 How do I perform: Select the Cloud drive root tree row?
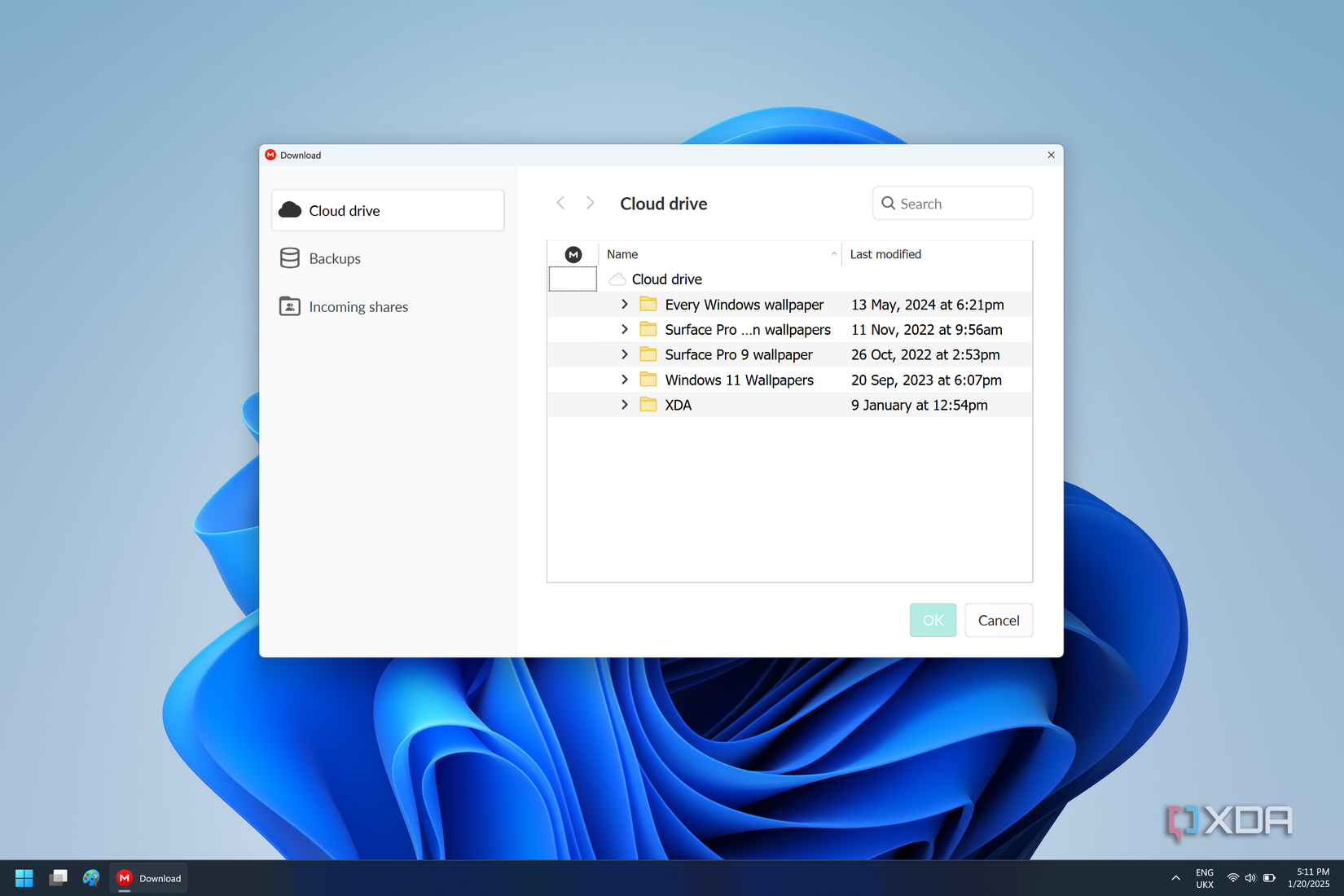[x=789, y=279]
